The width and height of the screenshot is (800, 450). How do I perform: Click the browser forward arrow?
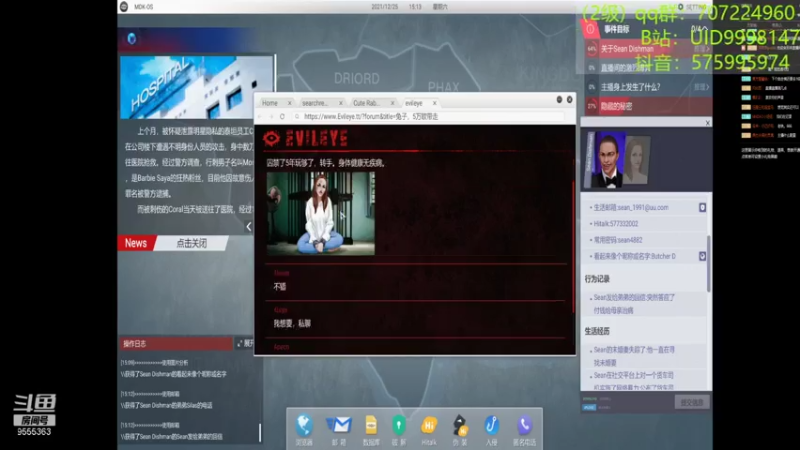(x=271, y=117)
